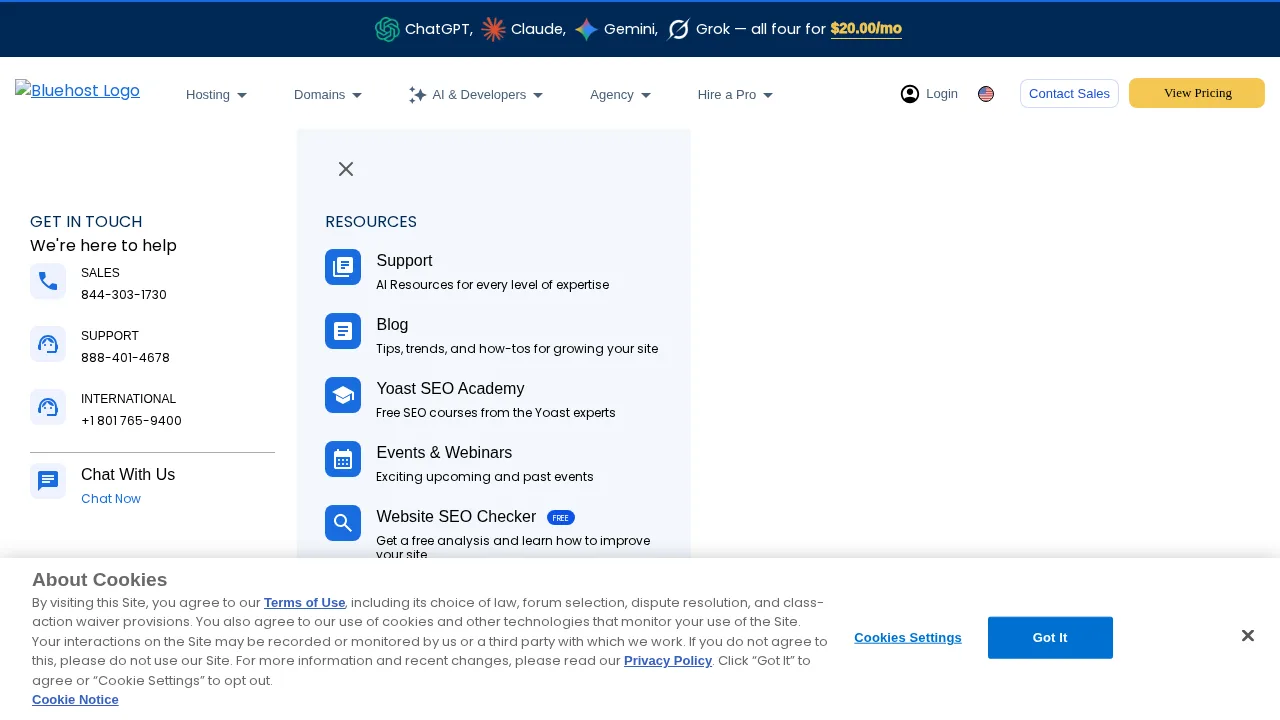Screen dimensions: 1280x720
Task: Open the Cookie Notice link
Action: point(75,700)
